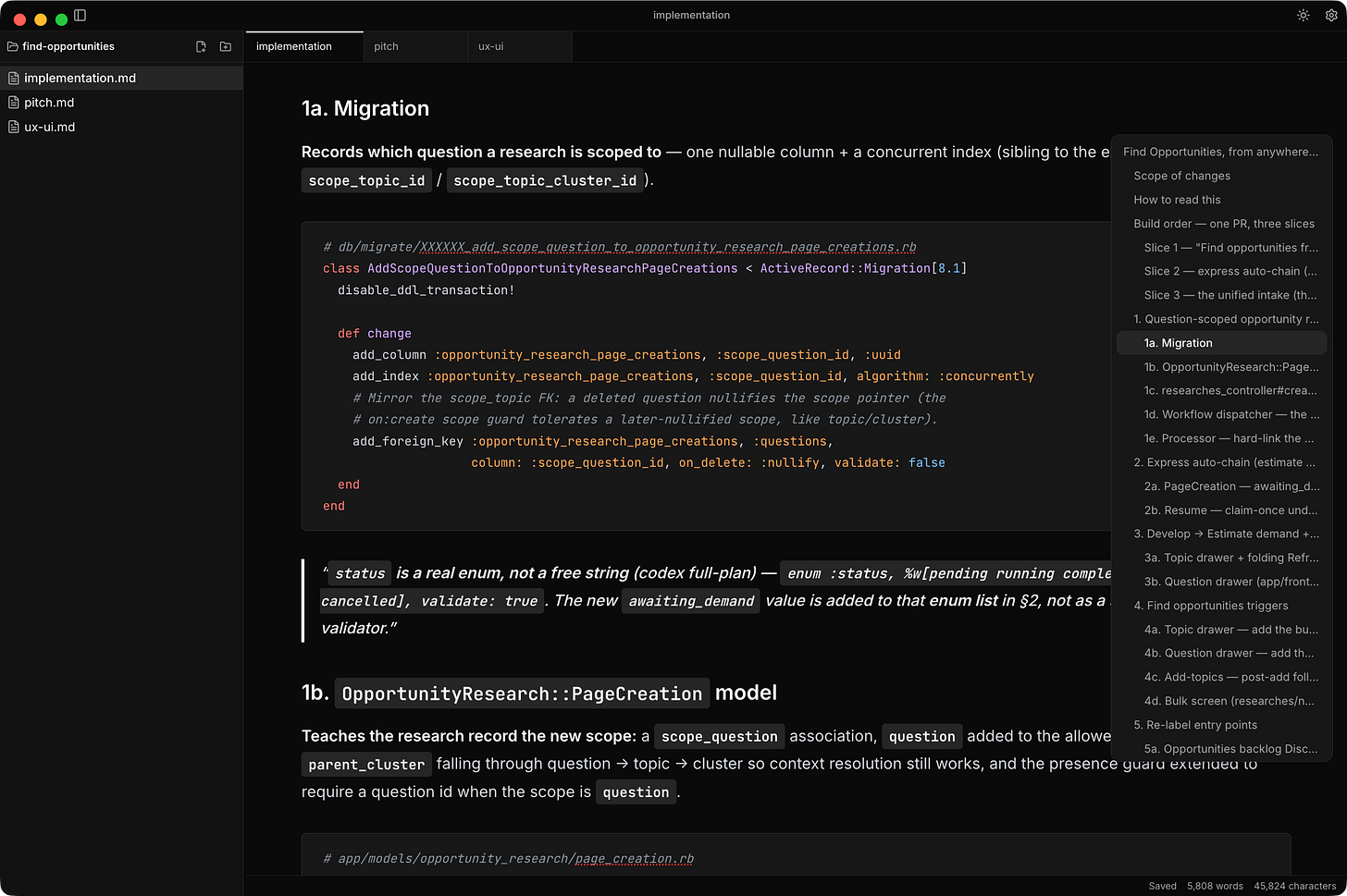Switch theme with the sun icon
This screenshot has height=896, width=1347.
(x=1303, y=16)
